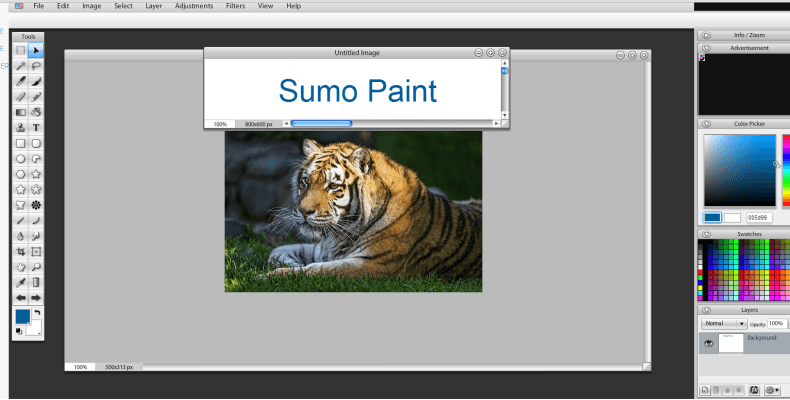The width and height of the screenshot is (790, 400).
Task: Open the Filters menu
Action: 235,6
